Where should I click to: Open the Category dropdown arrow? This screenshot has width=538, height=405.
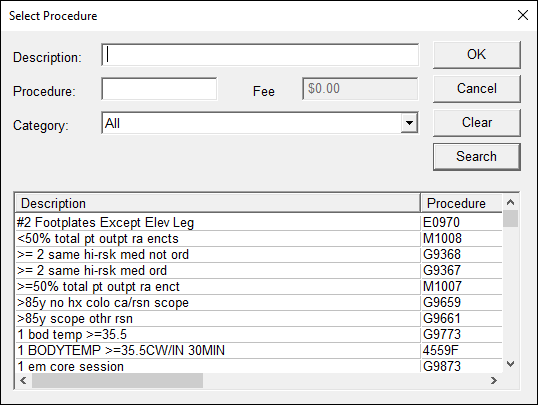tap(409, 123)
